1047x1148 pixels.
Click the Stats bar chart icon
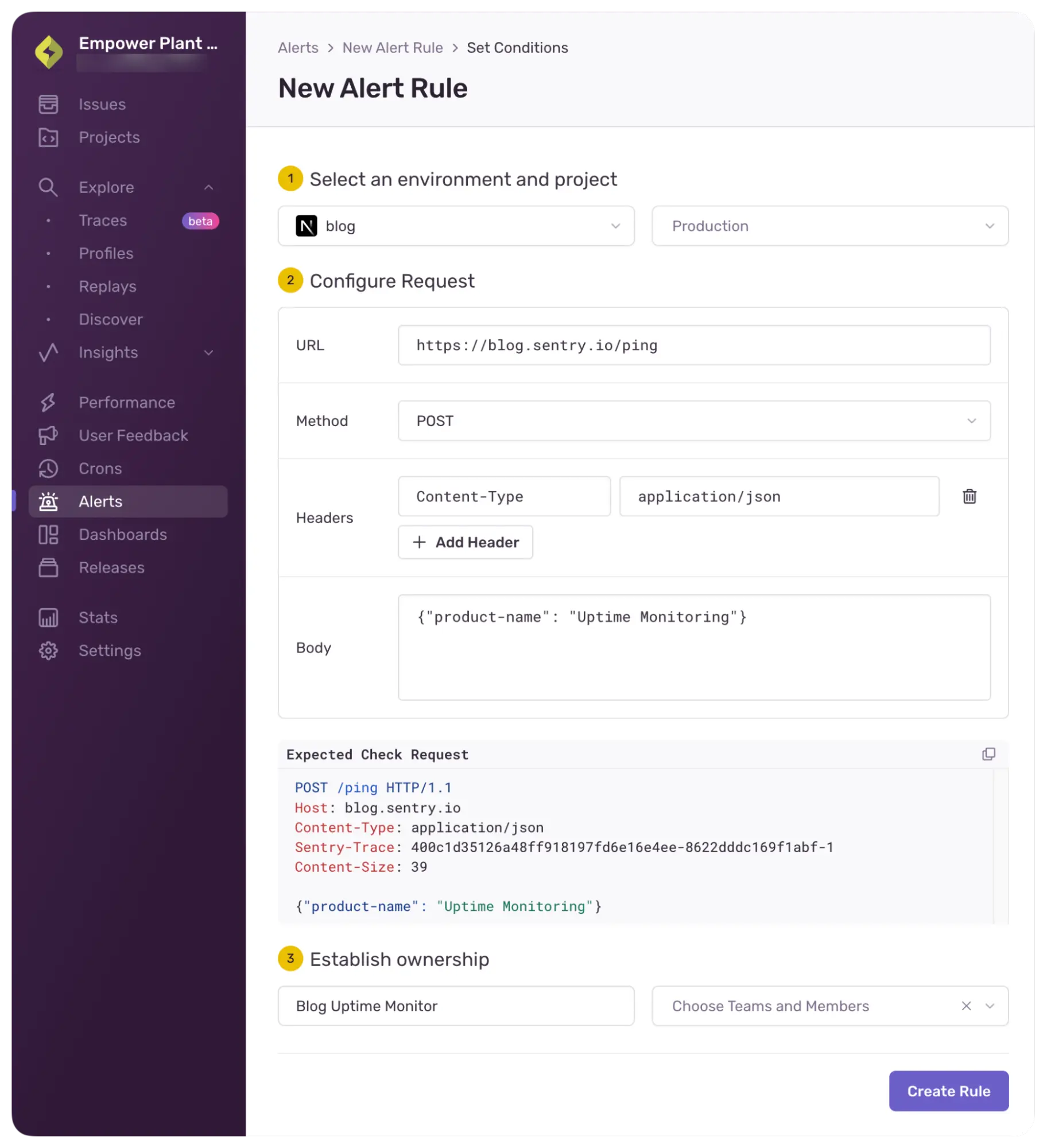48,617
